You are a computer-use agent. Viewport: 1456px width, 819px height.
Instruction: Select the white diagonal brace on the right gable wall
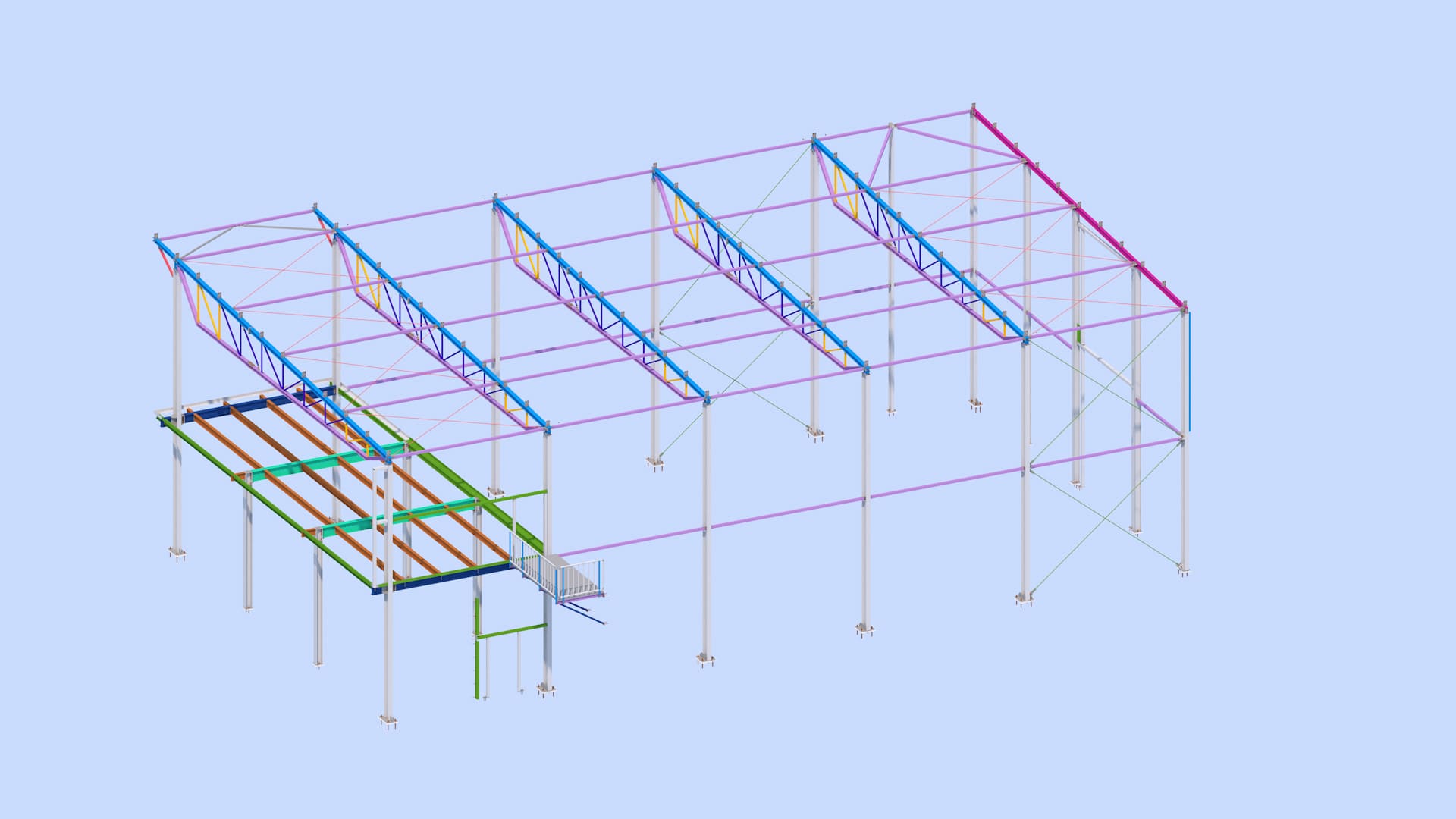tap(1106, 366)
